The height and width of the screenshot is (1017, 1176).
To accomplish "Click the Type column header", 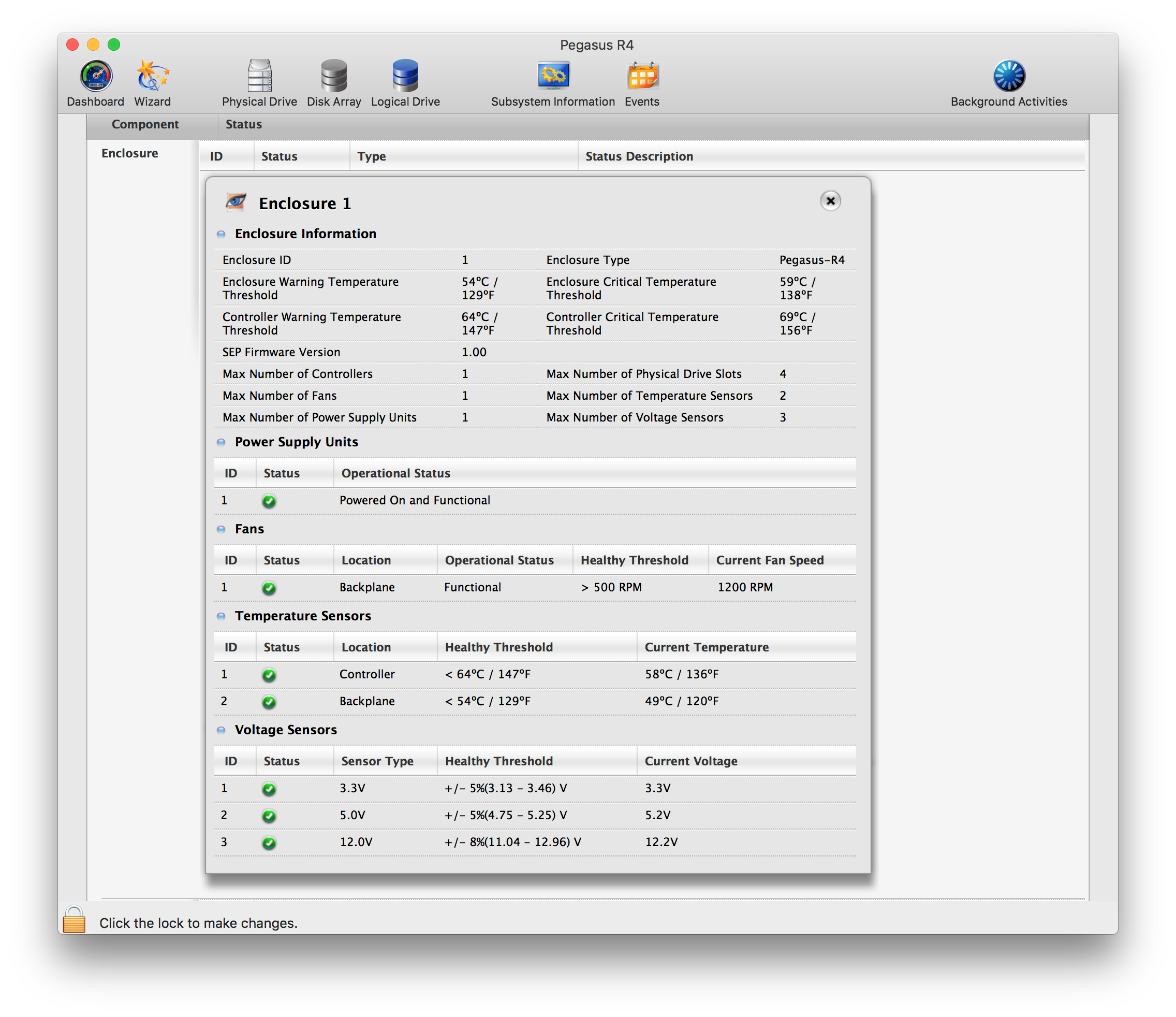I will (372, 156).
